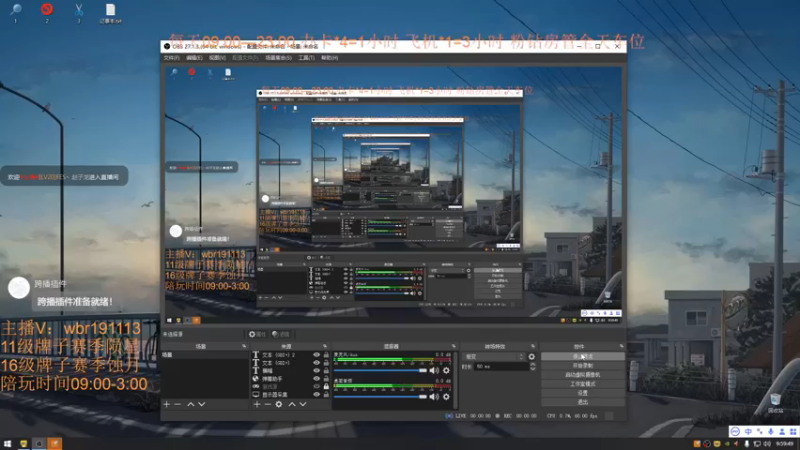Viewport: 800px width, 450px height.
Task: Add a new source with the plus icon
Action: point(257,404)
